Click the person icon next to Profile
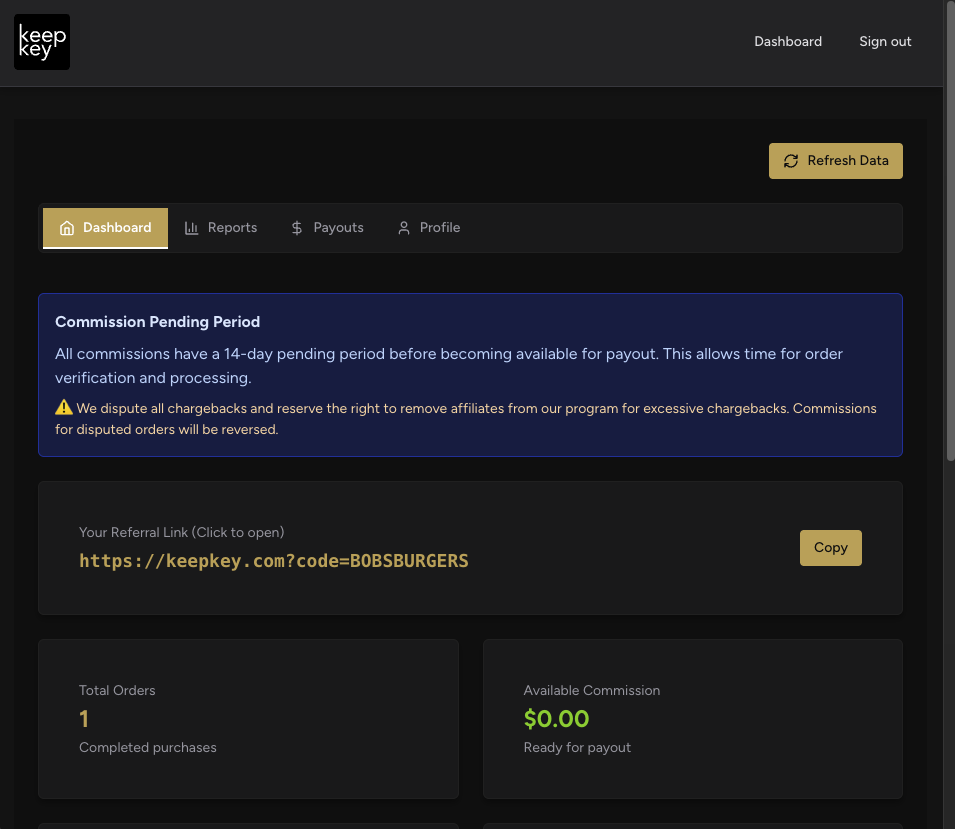955x829 pixels. [404, 227]
